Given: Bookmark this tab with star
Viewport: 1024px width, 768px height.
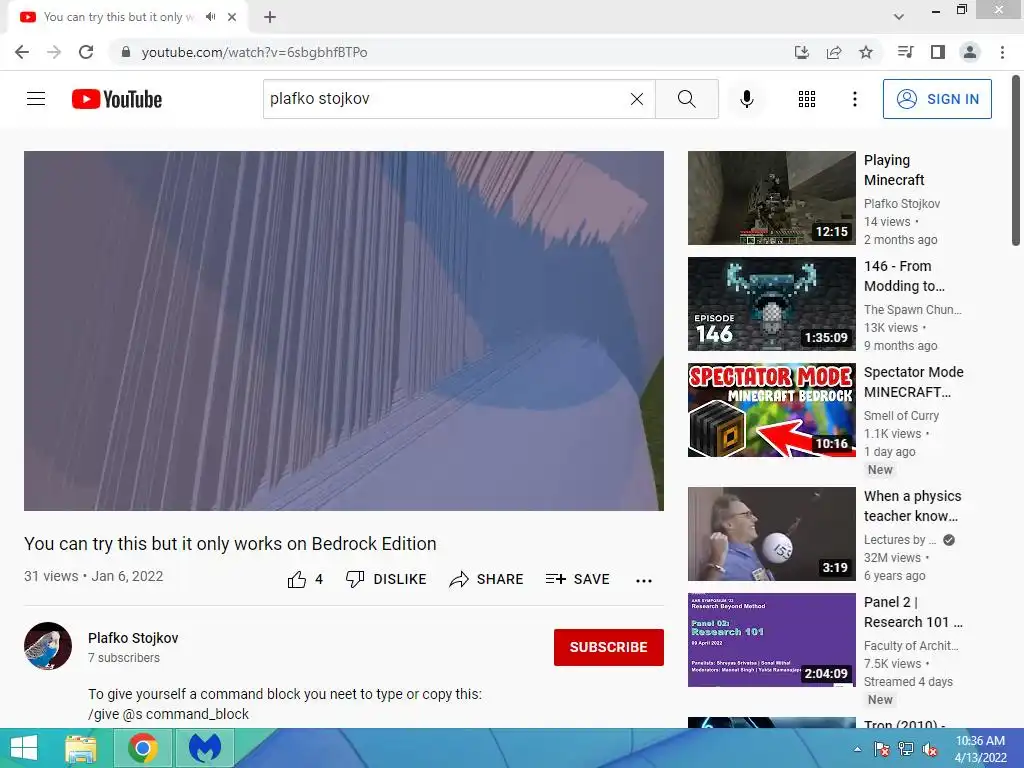Looking at the screenshot, I should coord(866,52).
